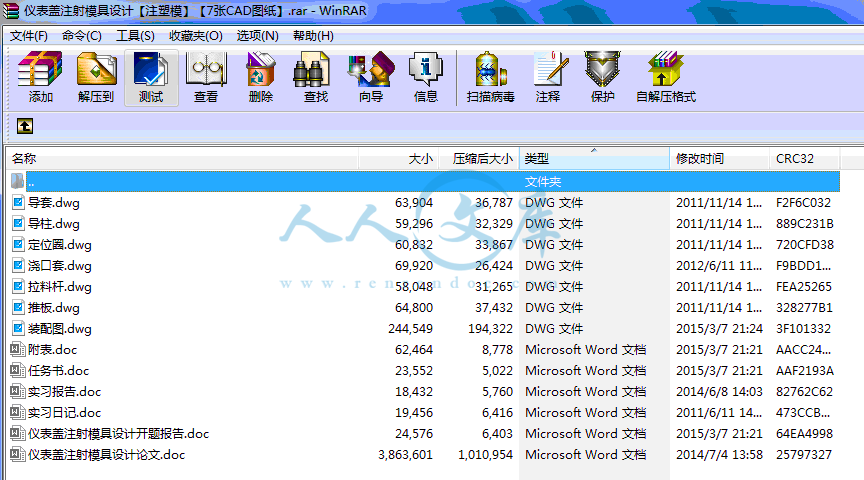This screenshot has height=480, width=864.
Task: Launch the Wizard (向导) icon
Action: pyautogui.click(x=371, y=69)
